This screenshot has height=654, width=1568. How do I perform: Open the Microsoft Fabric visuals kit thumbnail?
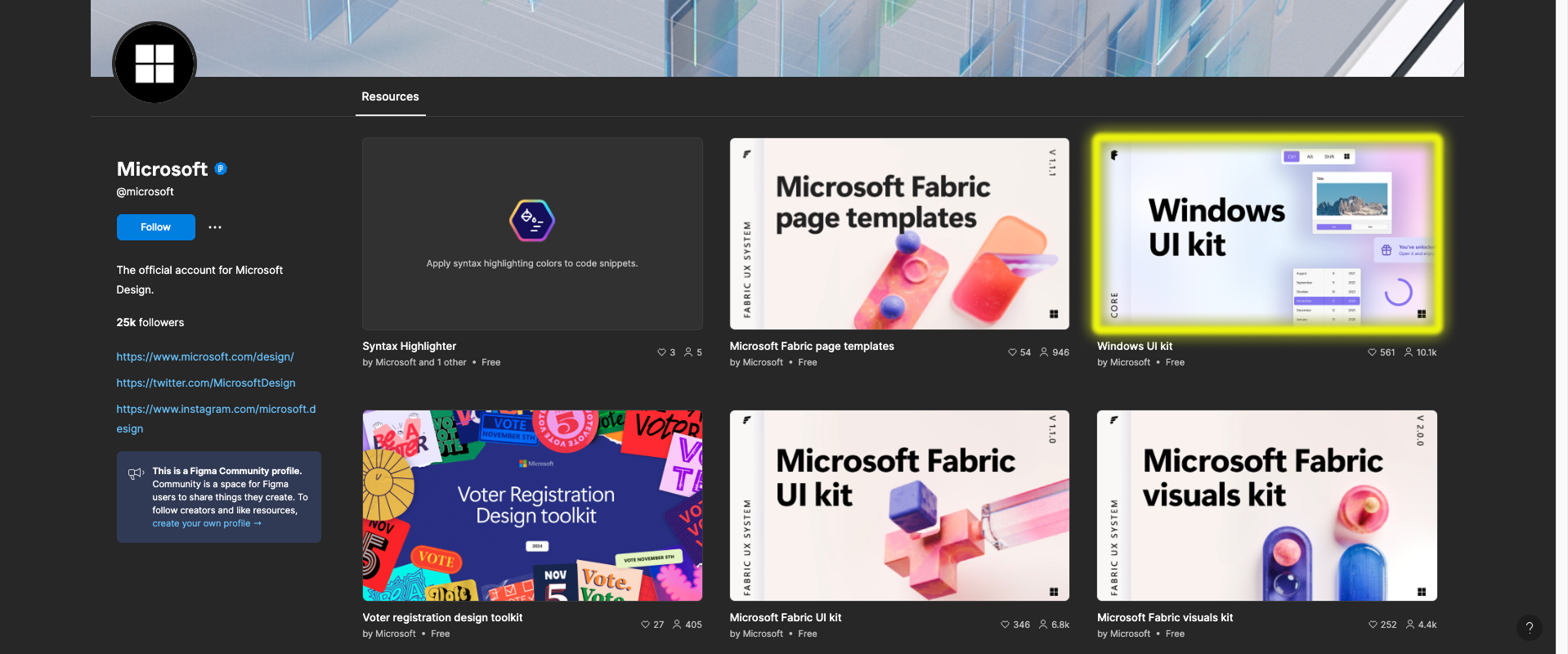(1267, 505)
